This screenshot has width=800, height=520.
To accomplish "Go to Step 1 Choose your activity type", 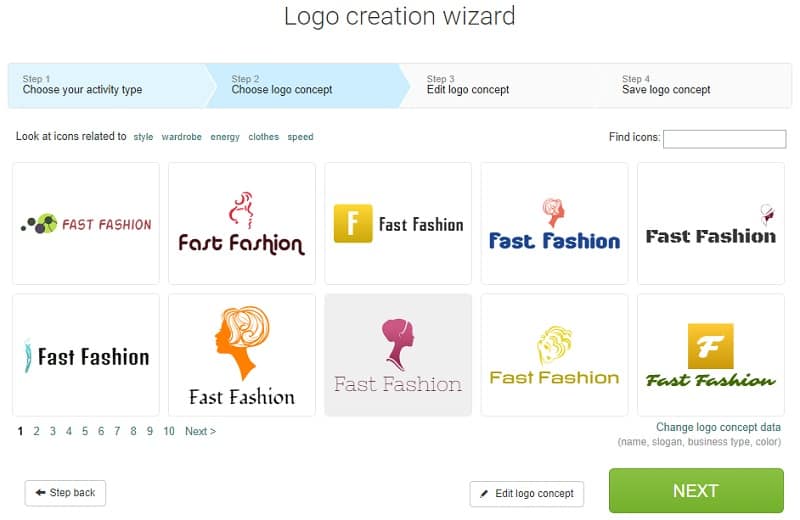I will coord(107,85).
